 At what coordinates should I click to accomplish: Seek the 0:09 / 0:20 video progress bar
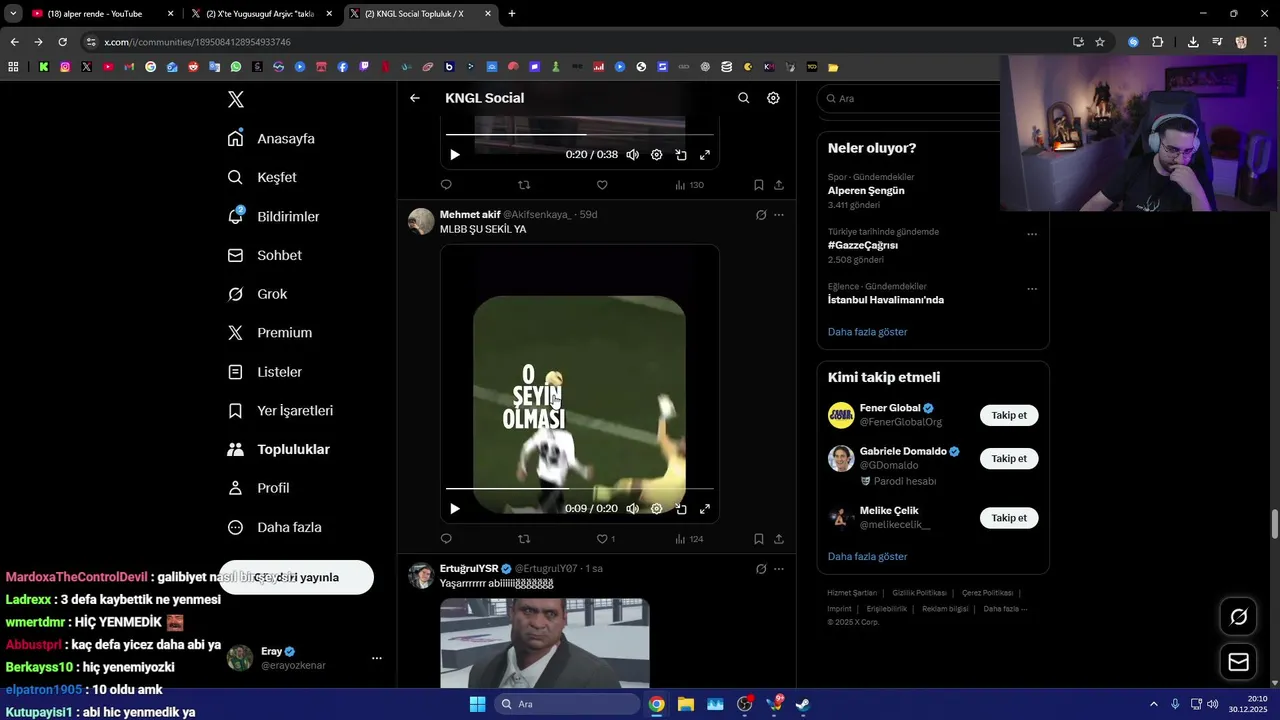(x=580, y=488)
